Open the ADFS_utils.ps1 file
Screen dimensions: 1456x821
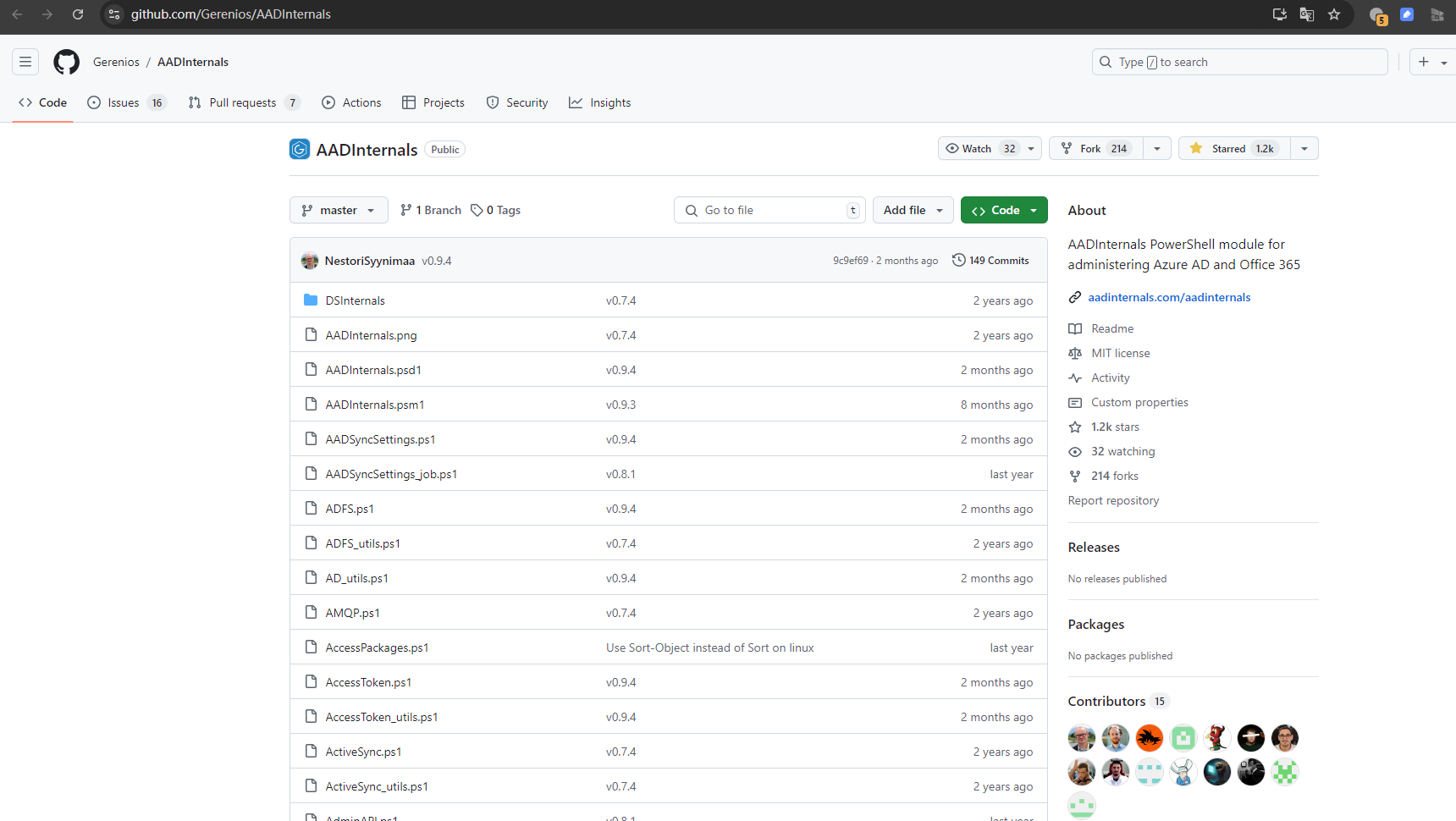pos(362,543)
